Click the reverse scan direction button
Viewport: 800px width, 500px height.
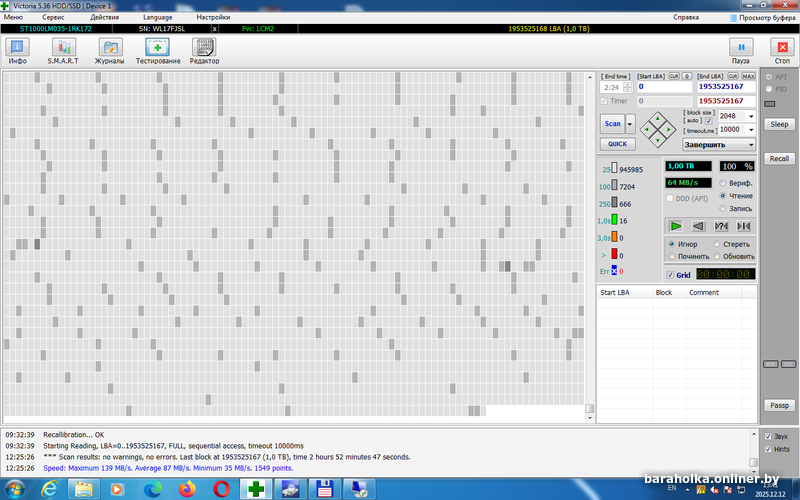pos(698,226)
